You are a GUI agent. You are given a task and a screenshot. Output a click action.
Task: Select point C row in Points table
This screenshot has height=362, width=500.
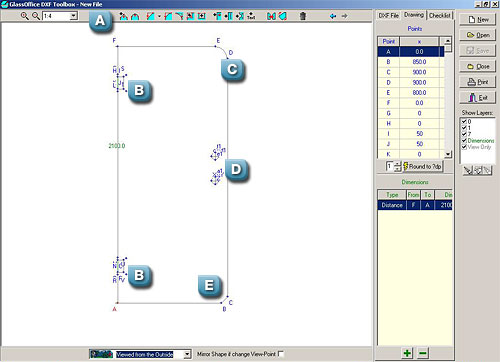click(411, 72)
